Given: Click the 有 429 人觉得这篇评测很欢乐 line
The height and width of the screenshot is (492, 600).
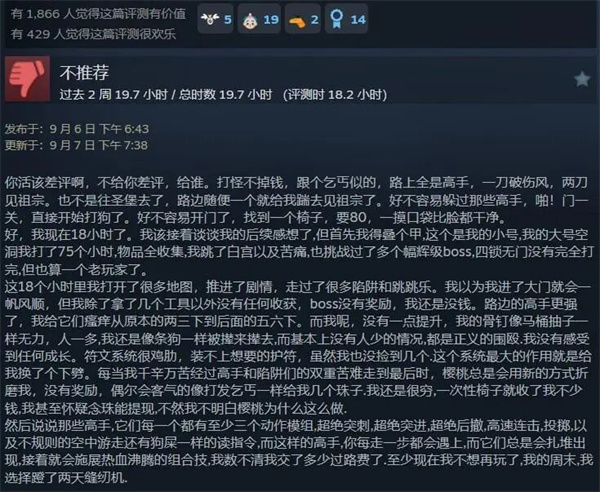Looking at the screenshot, I should [93, 34].
